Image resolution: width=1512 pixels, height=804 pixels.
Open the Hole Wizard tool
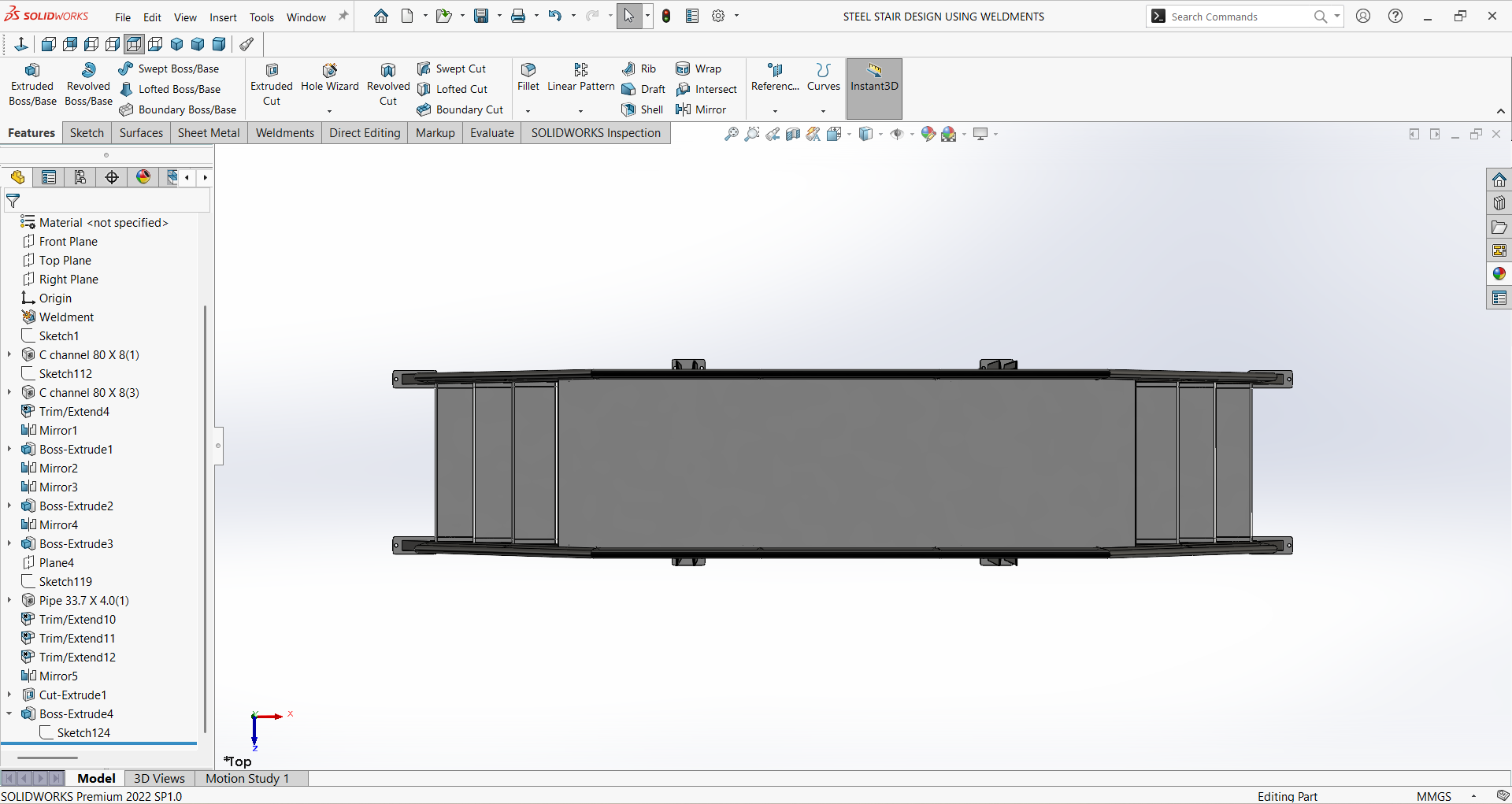pos(329,77)
